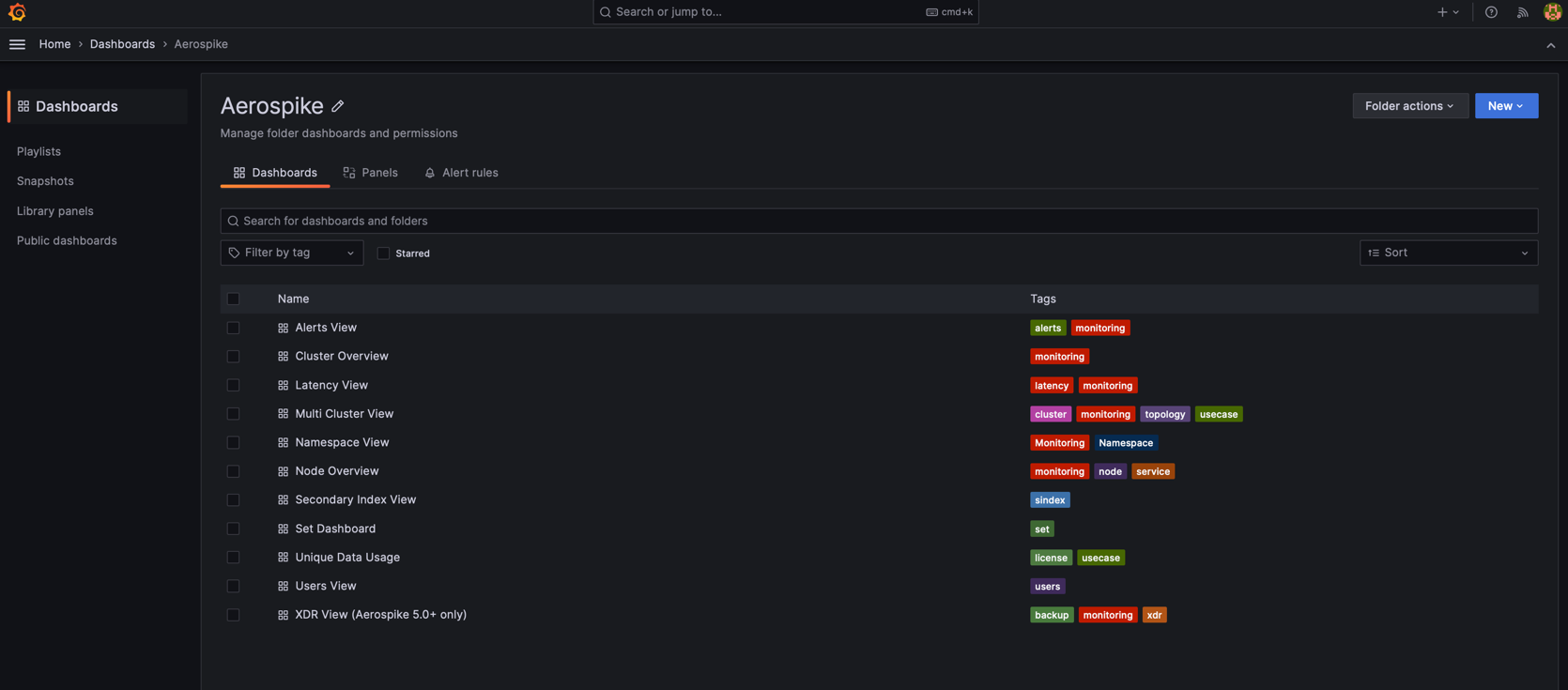1568x690 pixels.
Task: Click the magenta cluster tag
Action: 1051,414
